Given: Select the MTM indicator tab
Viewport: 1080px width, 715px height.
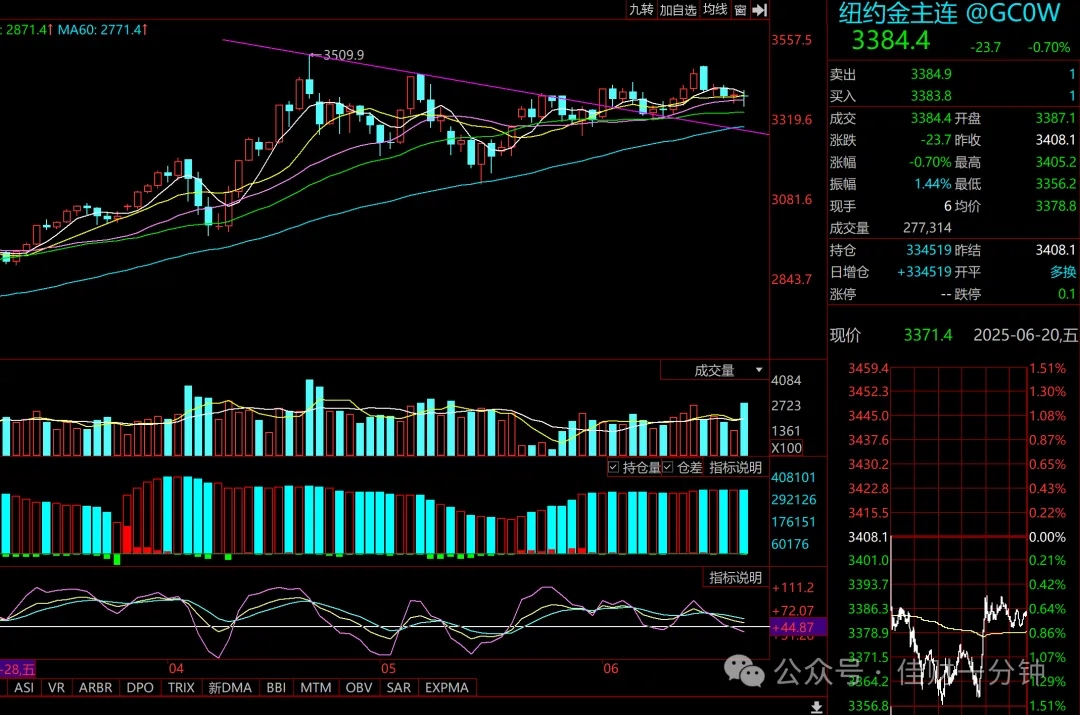Looking at the screenshot, I should pyautogui.click(x=315, y=687).
